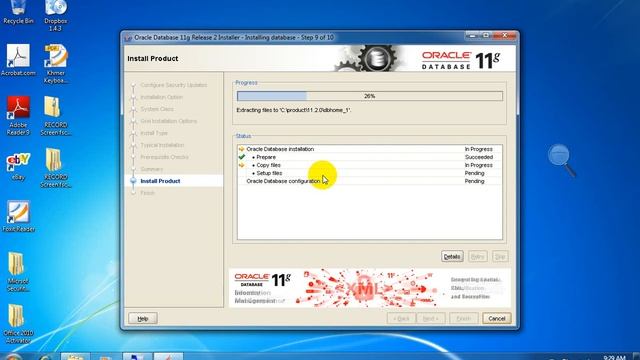
Task: Open the eBay desktop shortcut
Action: 18,167
